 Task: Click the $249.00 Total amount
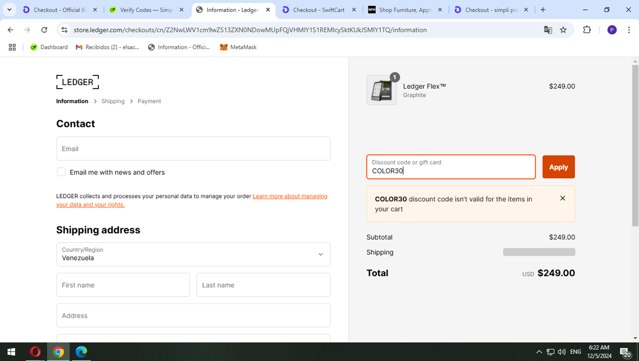[x=556, y=273]
